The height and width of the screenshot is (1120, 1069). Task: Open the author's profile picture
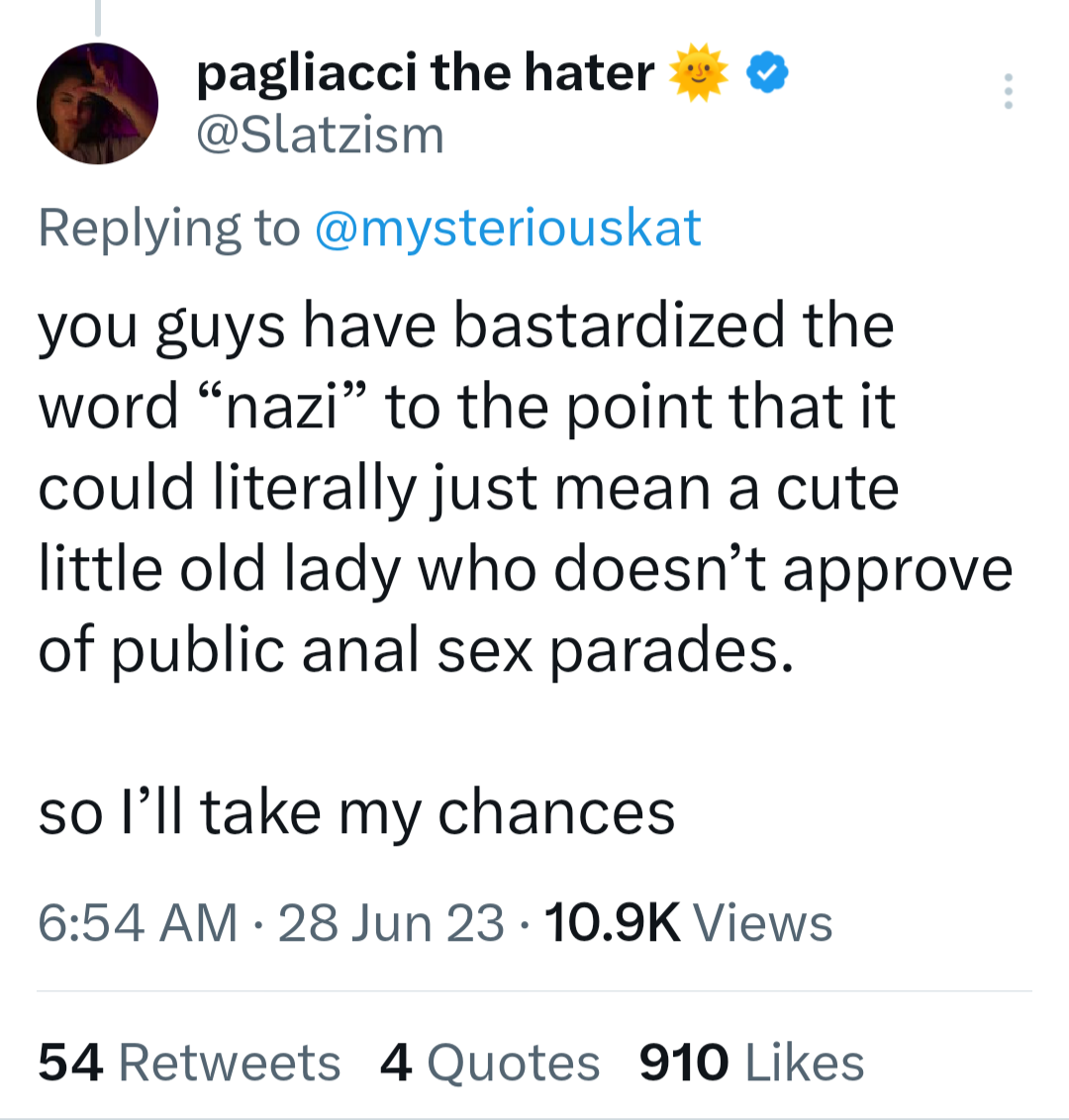pos(97,104)
